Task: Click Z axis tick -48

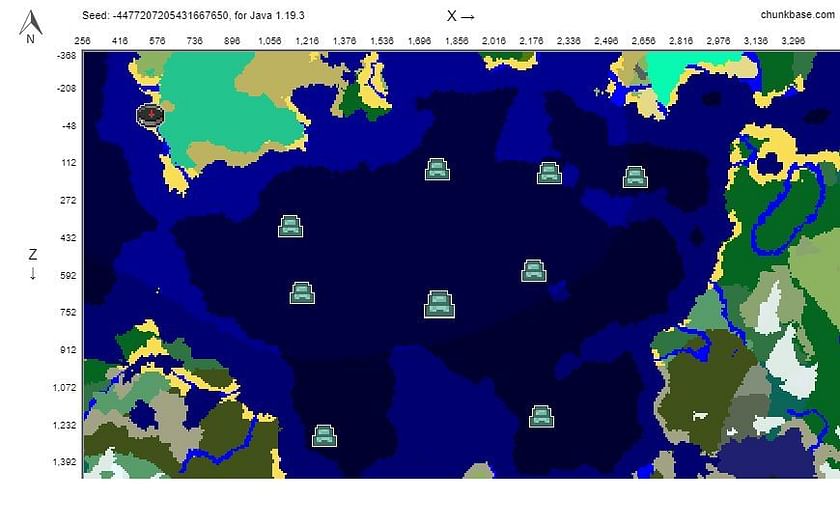Action: pos(68,126)
